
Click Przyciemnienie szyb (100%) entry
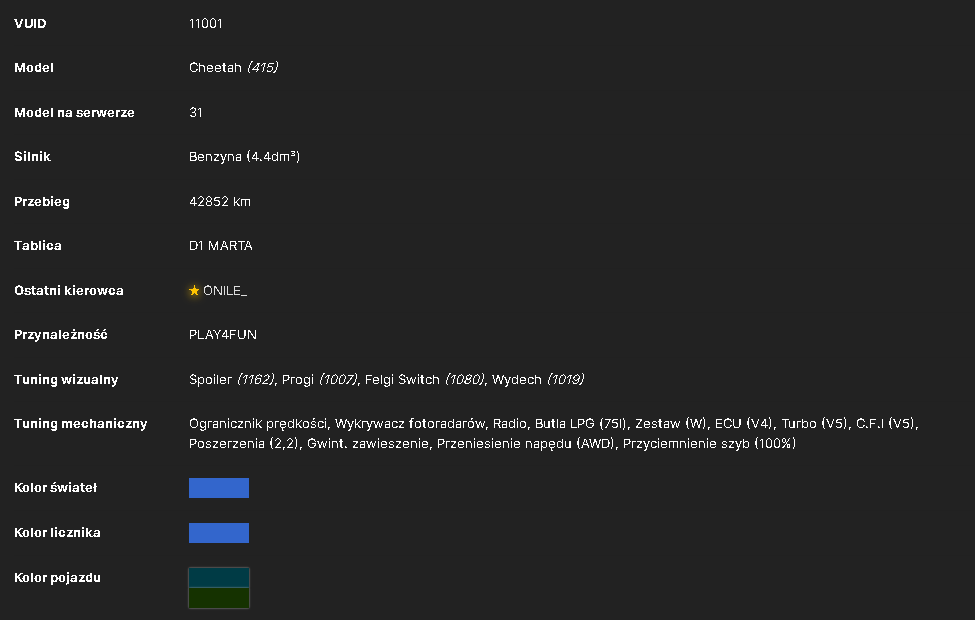(709, 444)
